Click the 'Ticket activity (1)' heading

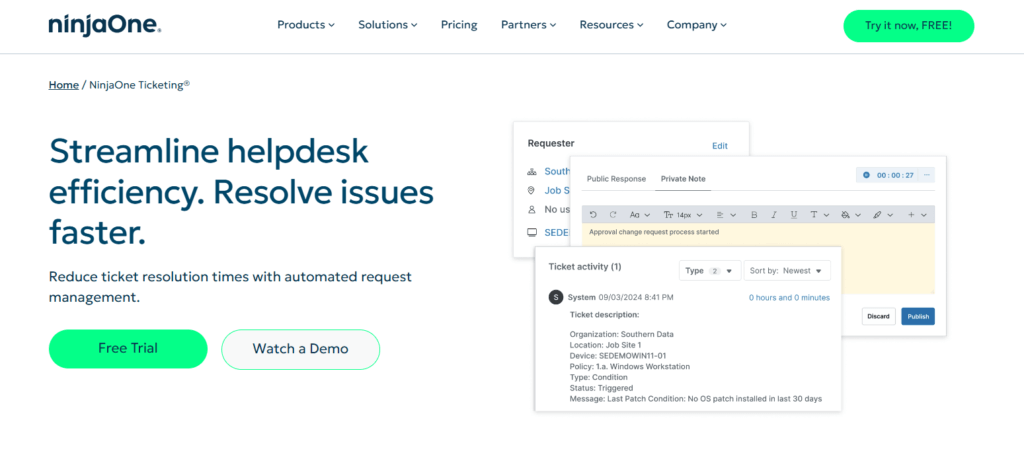pos(584,267)
